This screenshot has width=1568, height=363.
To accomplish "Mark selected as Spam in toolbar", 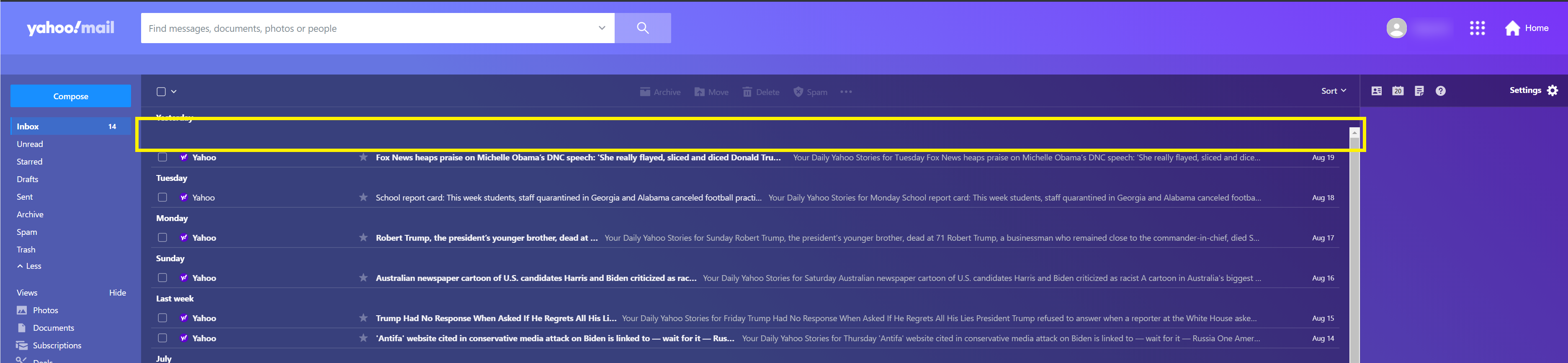I will (x=810, y=92).
